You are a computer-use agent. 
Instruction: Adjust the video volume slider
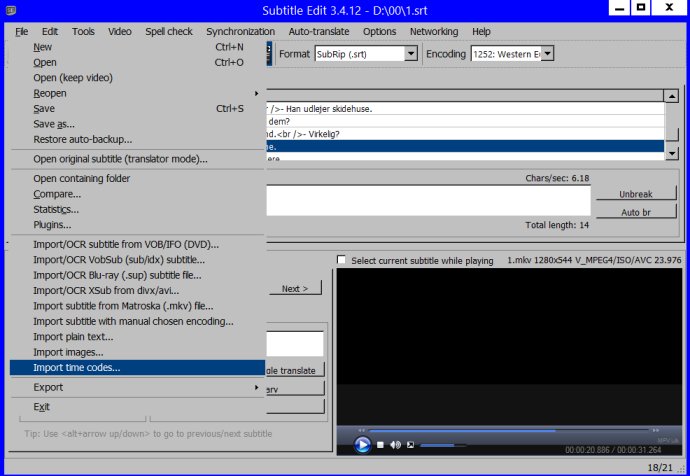pos(443,445)
